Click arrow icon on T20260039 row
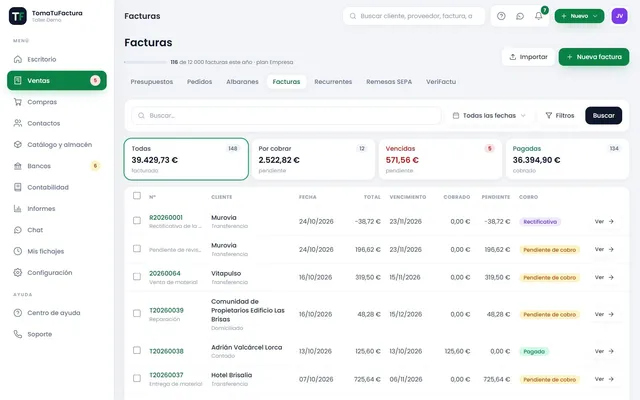This screenshot has width=640, height=400. point(611,314)
